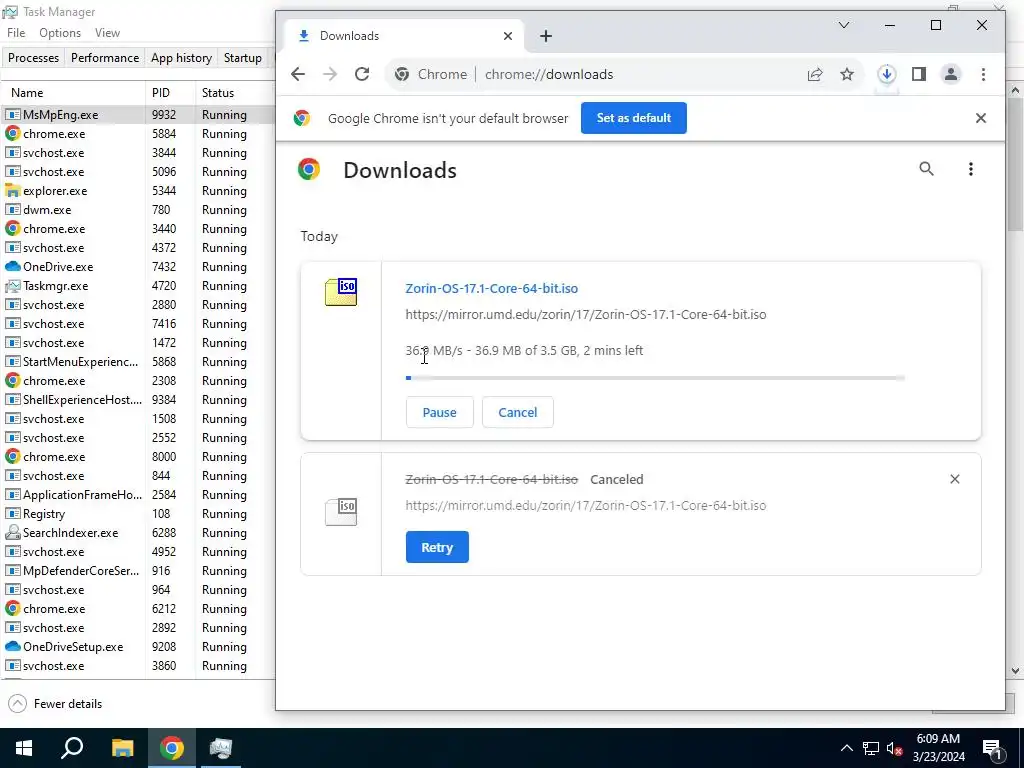Open the tab search dropdown arrow
The height and width of the screenshot is (768, 1024).
844,25
